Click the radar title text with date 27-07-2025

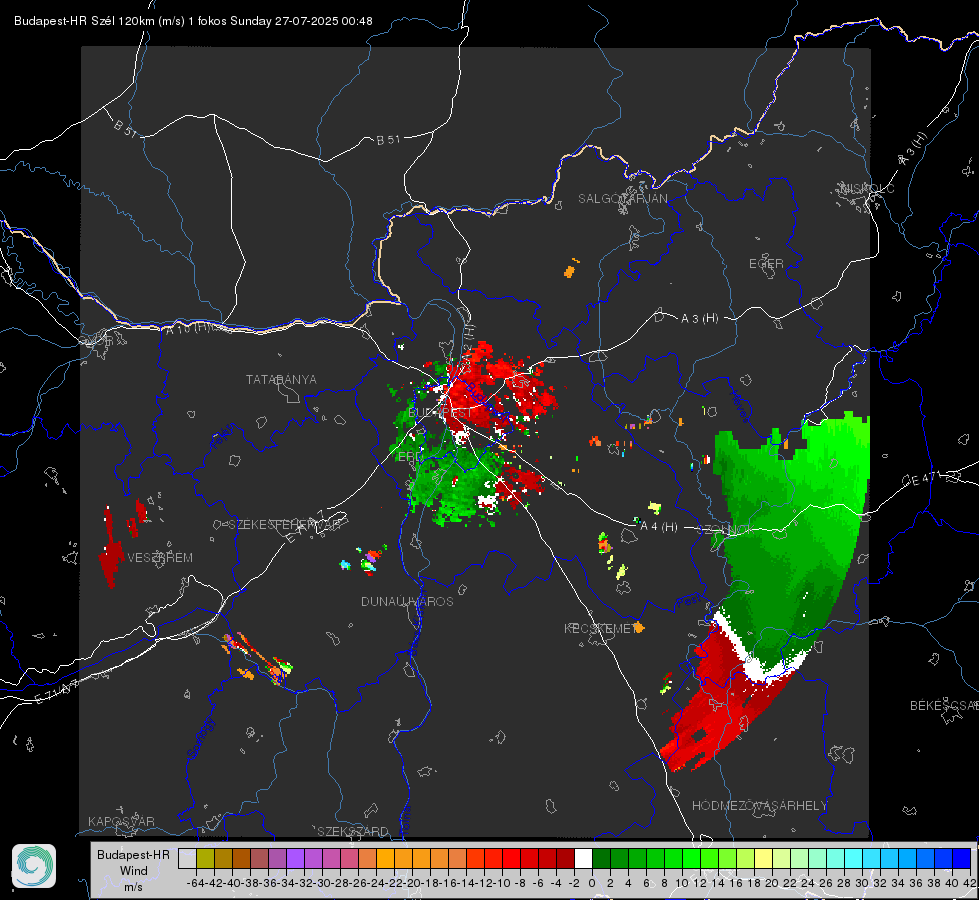[x=193, y=21]
